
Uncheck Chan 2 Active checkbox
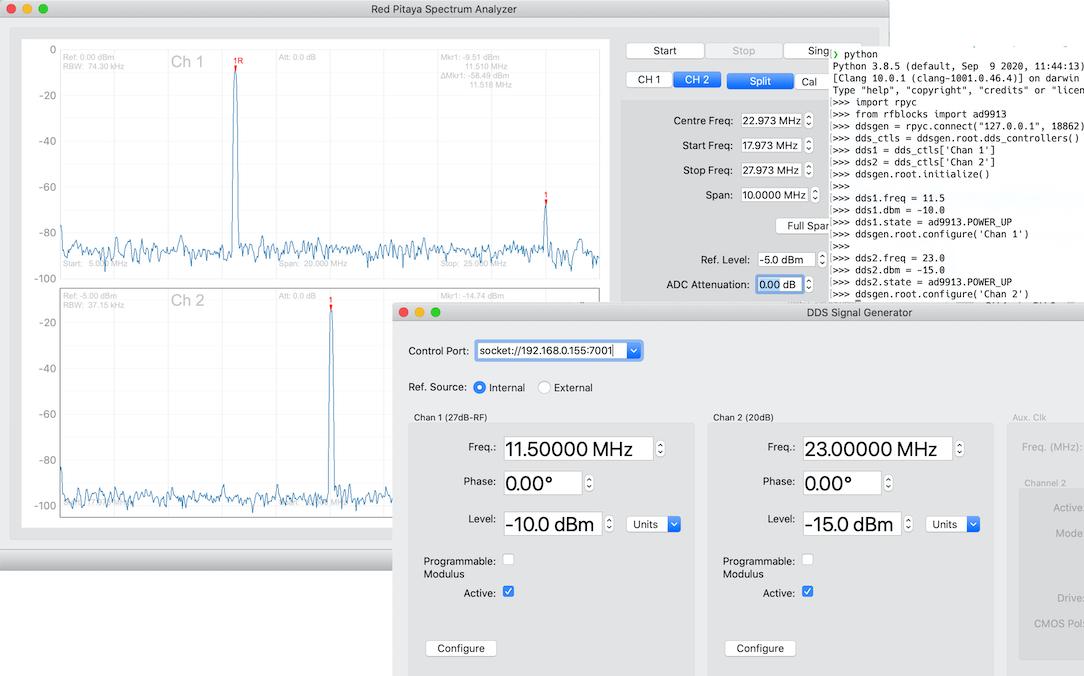pyautogui.click(x=808, y=592)
